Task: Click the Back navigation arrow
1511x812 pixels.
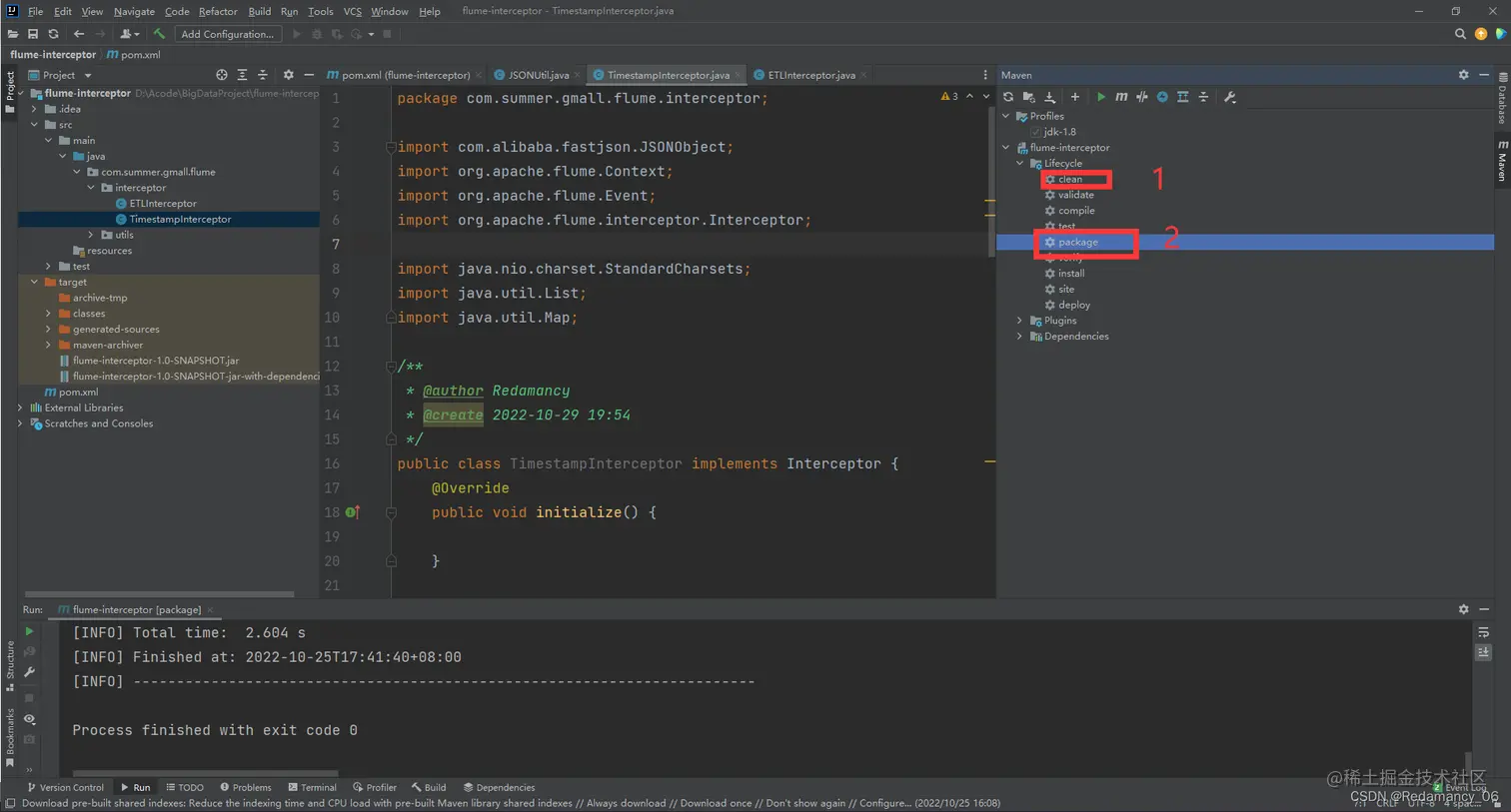Action: coord(79,34)
